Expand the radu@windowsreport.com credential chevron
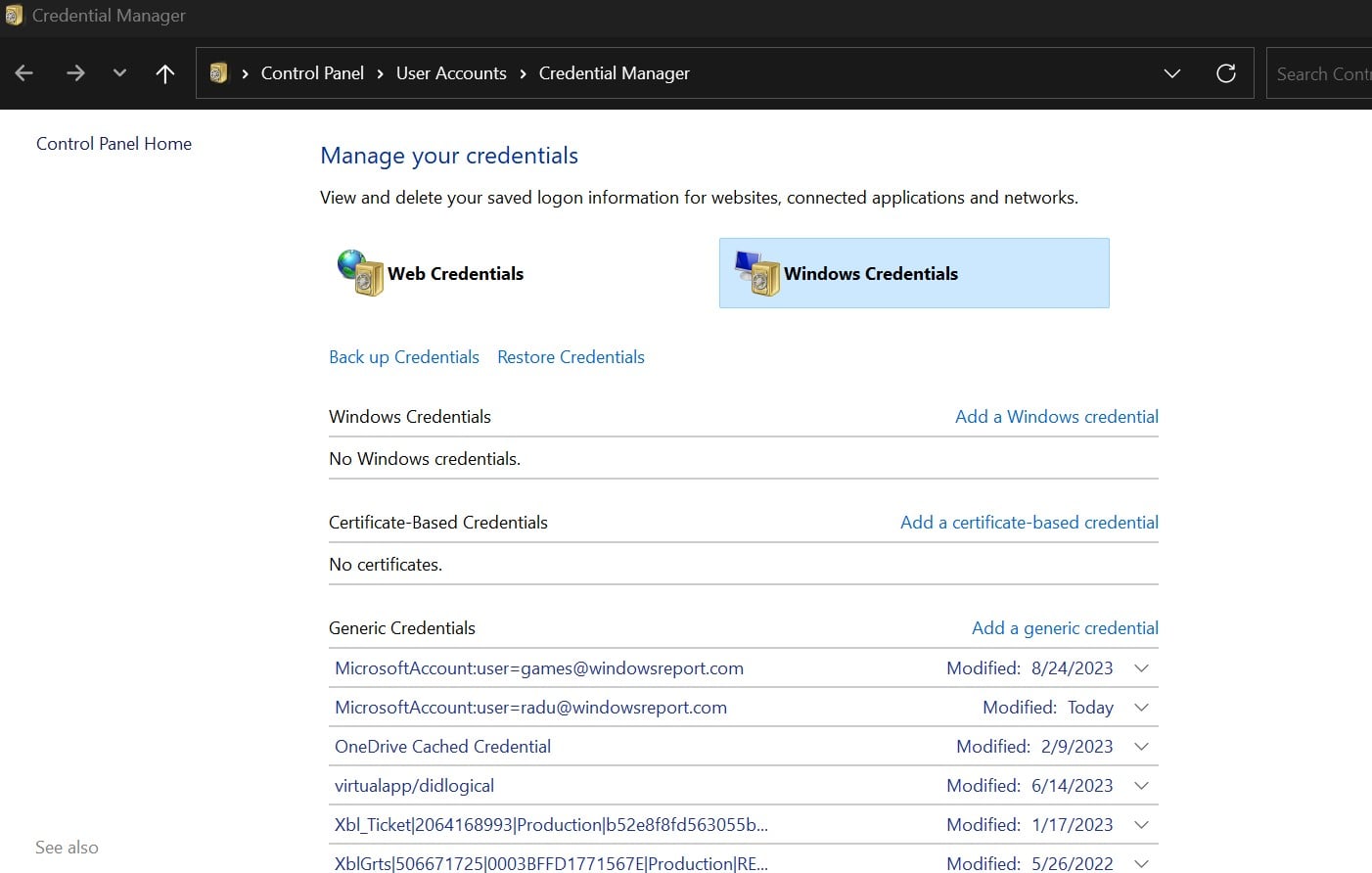Viewport: 1372px width, 873px height. 1141,708
